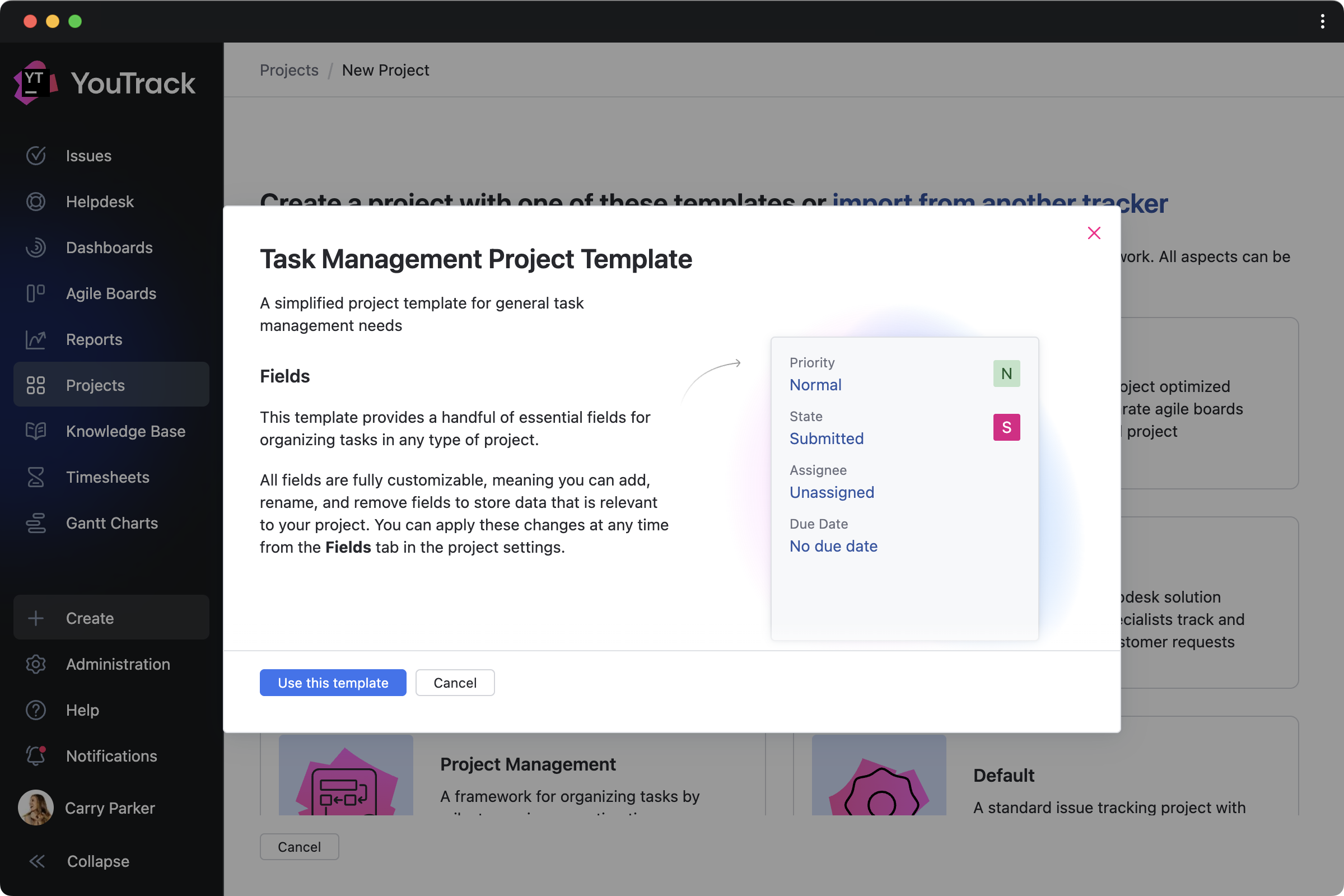Image resolution: width=1344 pixels, height=896 pixels.
Task: Click the Notifications label in sidebar
Action: (111, 755)
